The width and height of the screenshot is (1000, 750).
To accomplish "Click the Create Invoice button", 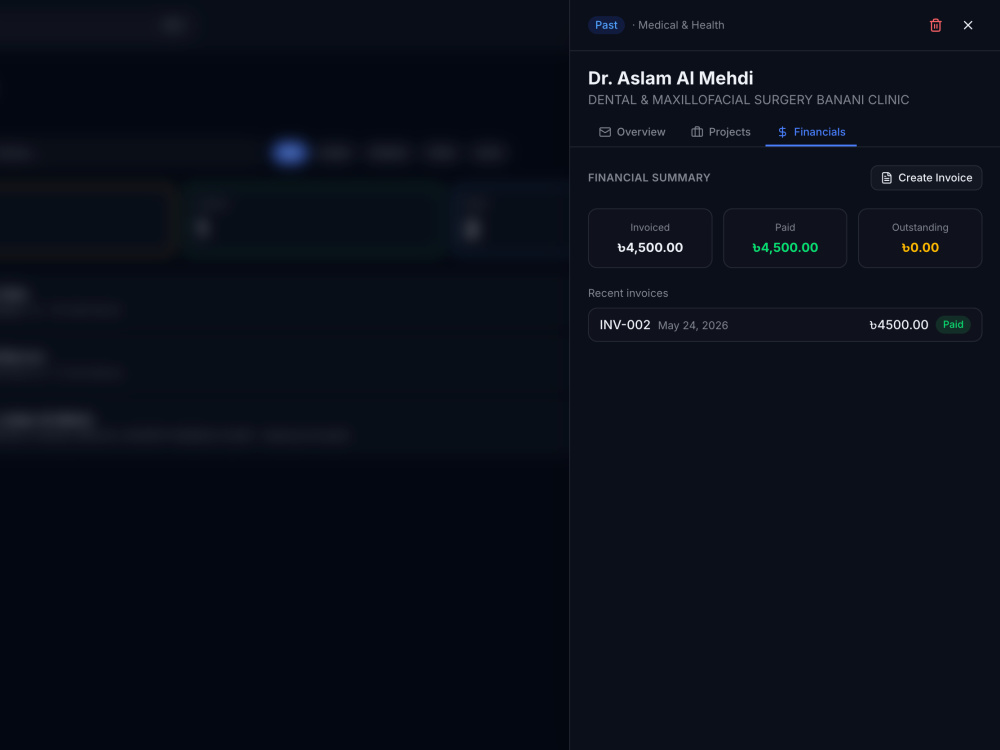I will [x=926, y=178].
